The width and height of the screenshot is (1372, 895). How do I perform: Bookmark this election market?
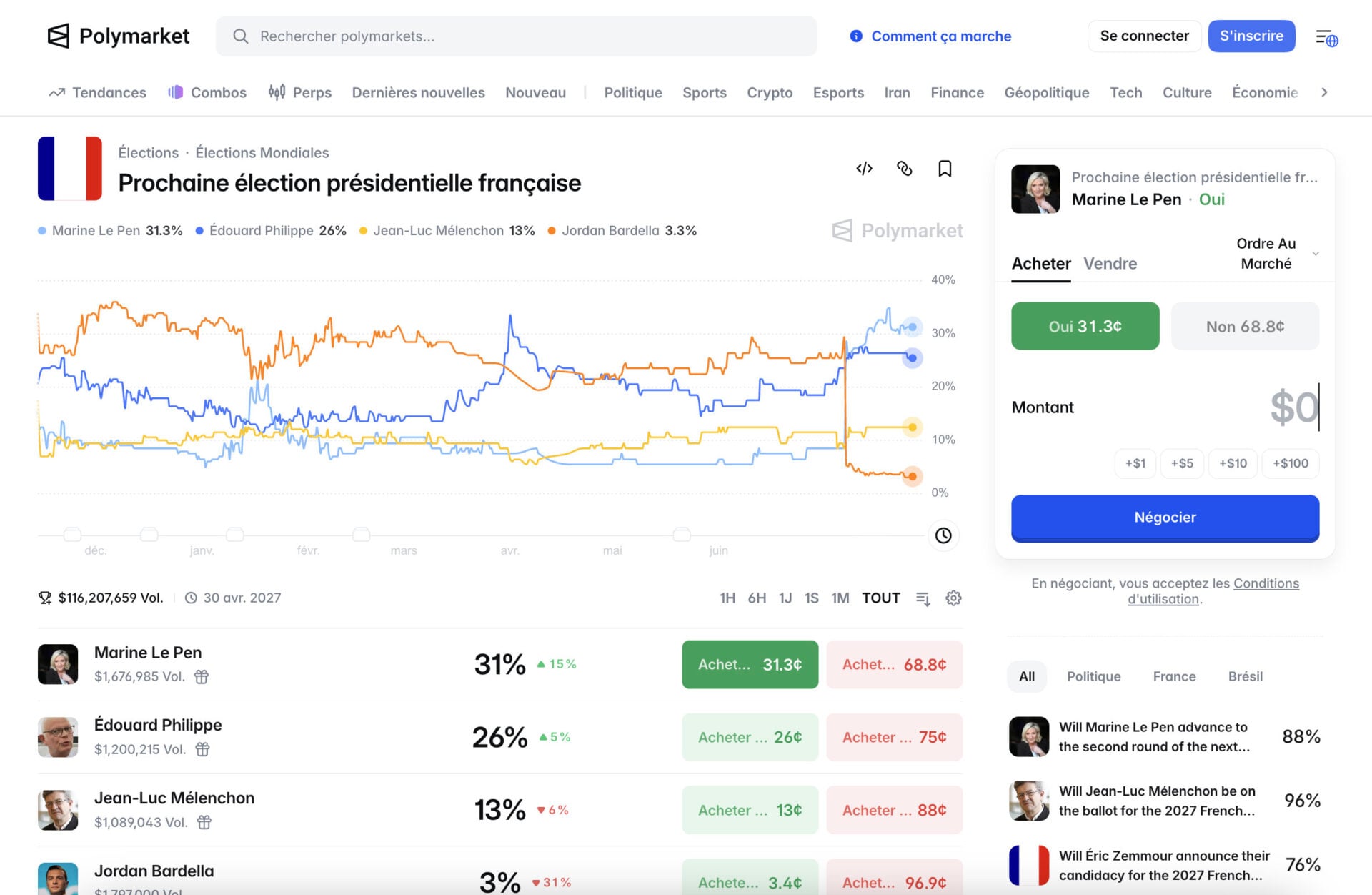[x=945, y=169]
